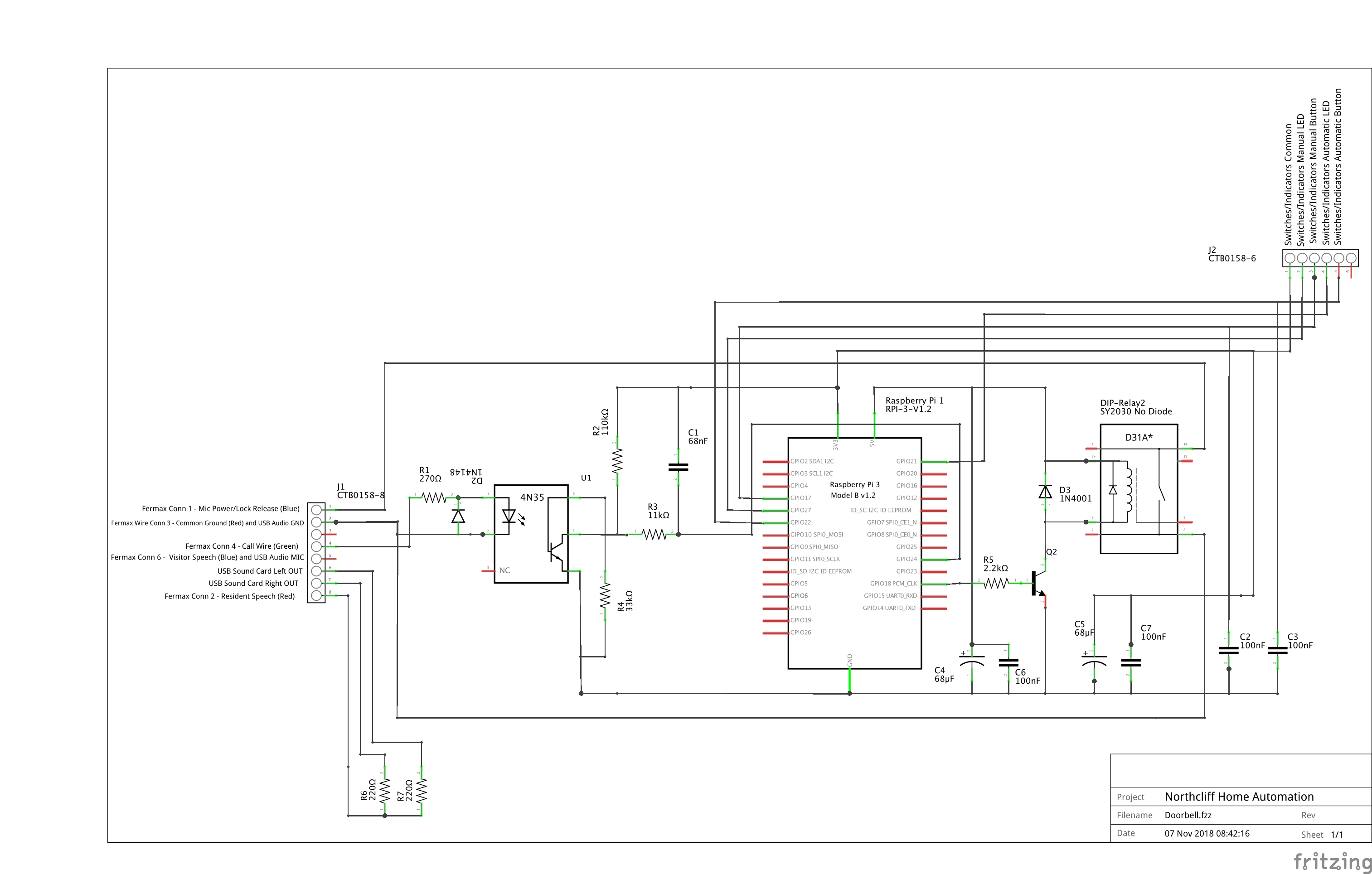Click the 'Fermax Conn 2 - Resident Speech (Red)' label
1372x874 pixels.
230,596
